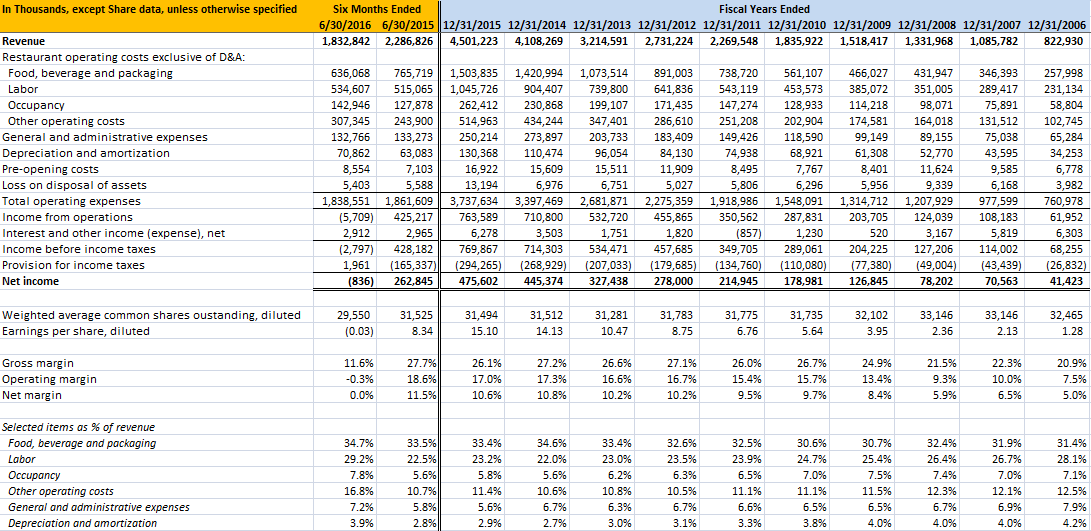Viewport: 1091px width, 531px height.
Task: Select 2006 revenue value 822,930
Action: pos(1067,41)
